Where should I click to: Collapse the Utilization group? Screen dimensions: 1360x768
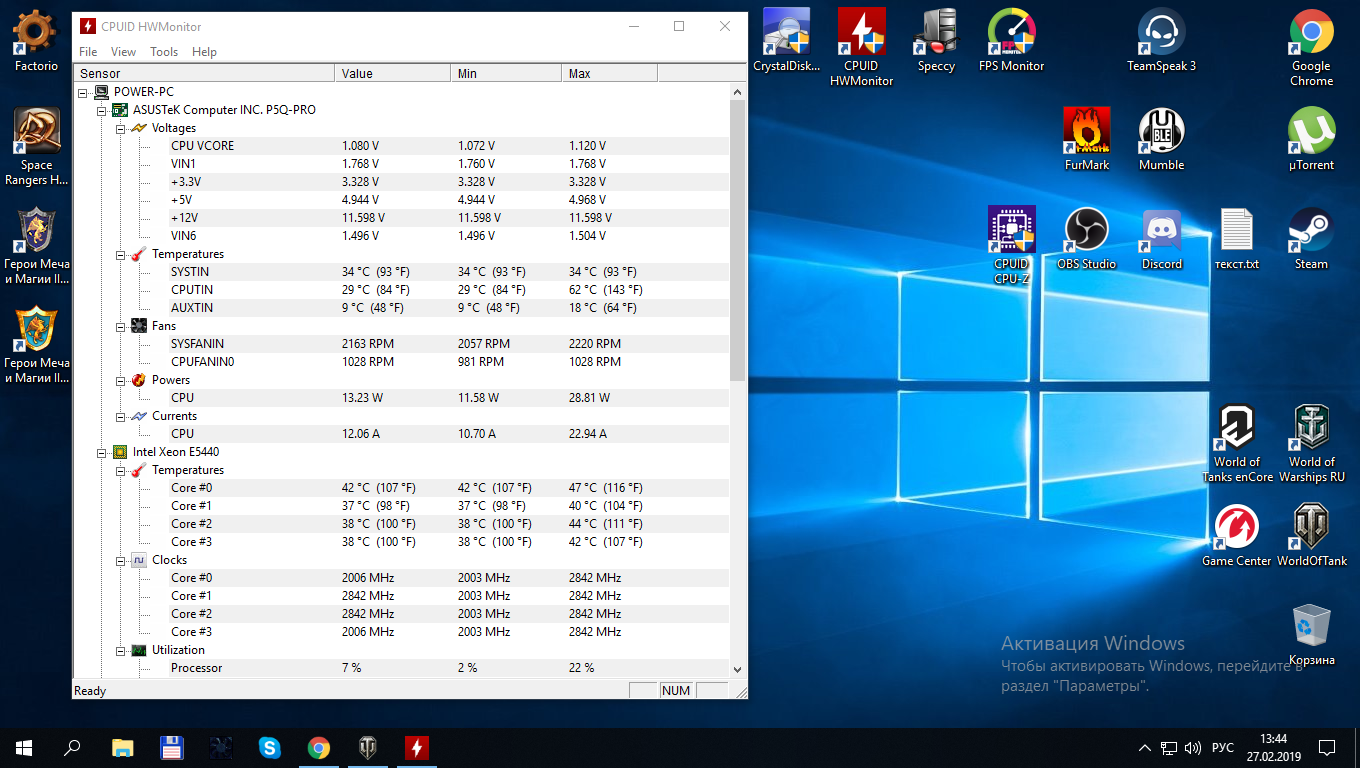pyautogui.click(x=120, y=650)
